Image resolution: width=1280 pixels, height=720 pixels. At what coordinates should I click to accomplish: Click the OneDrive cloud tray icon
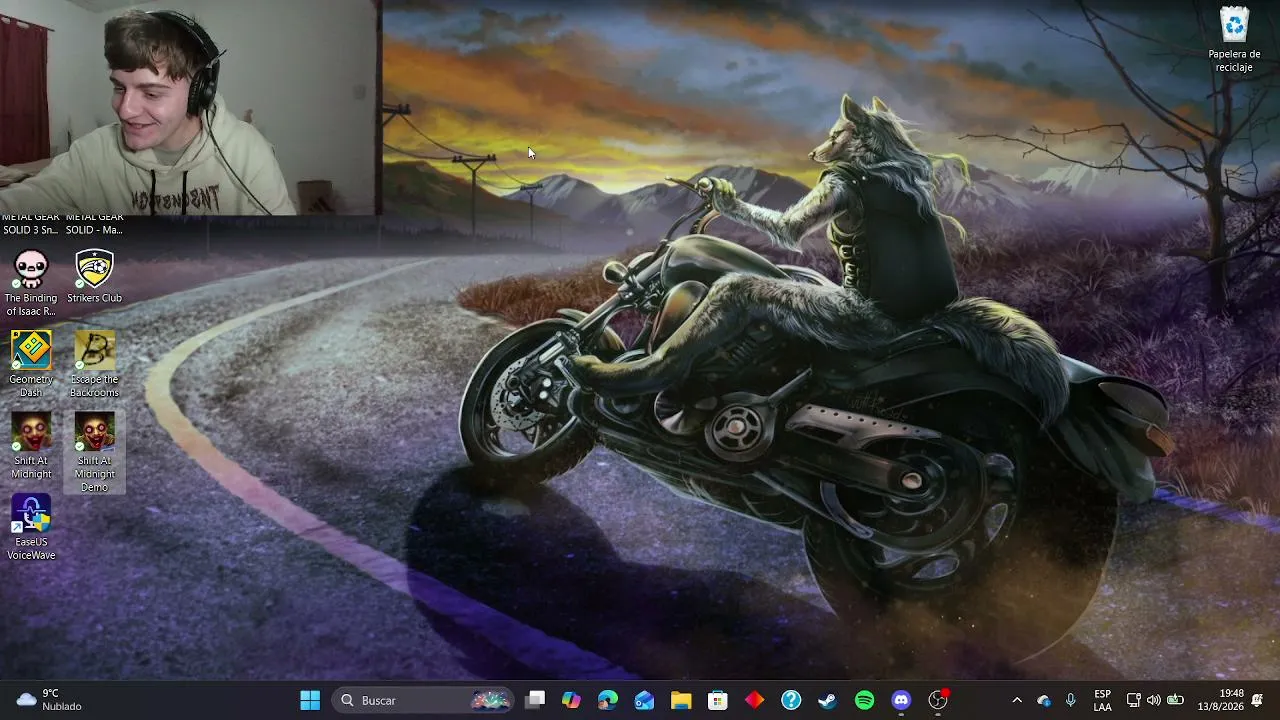1044,700
